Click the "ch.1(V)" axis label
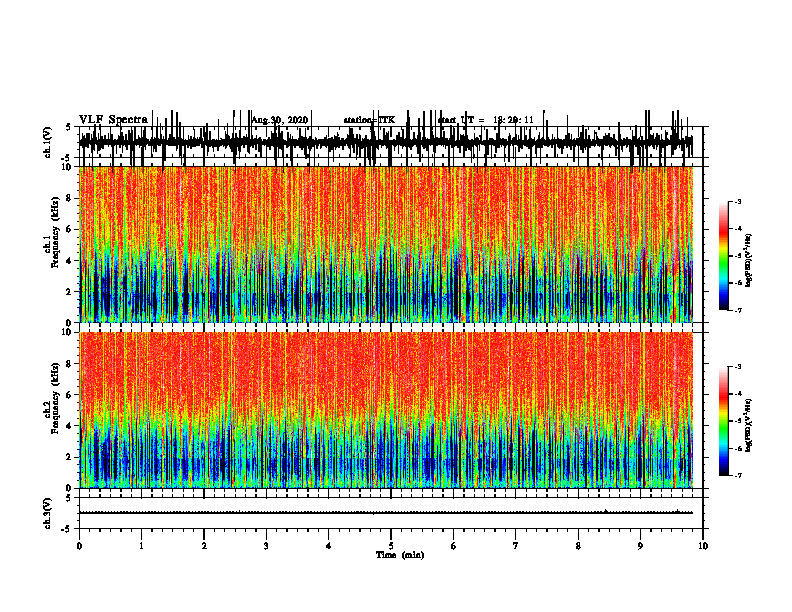Screen dimensions: 792x612 pos(48,142)
